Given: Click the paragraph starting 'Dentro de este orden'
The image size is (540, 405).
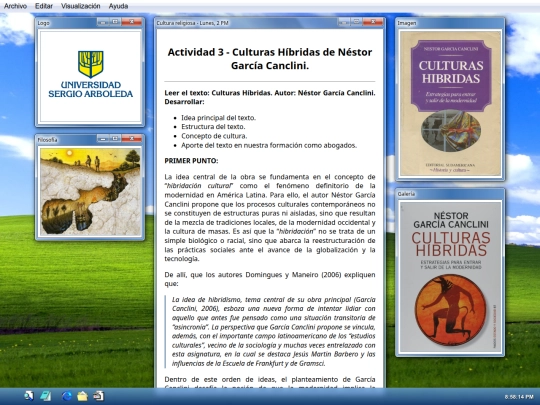Looking at the screenshot, I should pos(270,383).
